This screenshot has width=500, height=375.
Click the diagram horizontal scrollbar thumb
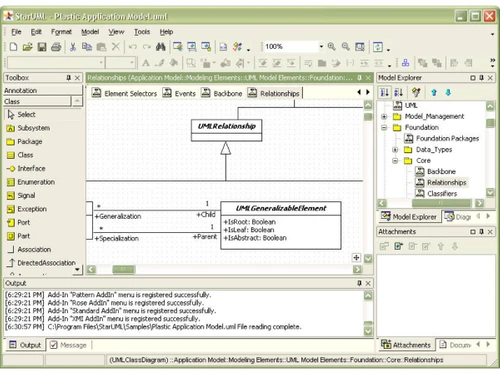pyautogui.click(x=124, y=269)
